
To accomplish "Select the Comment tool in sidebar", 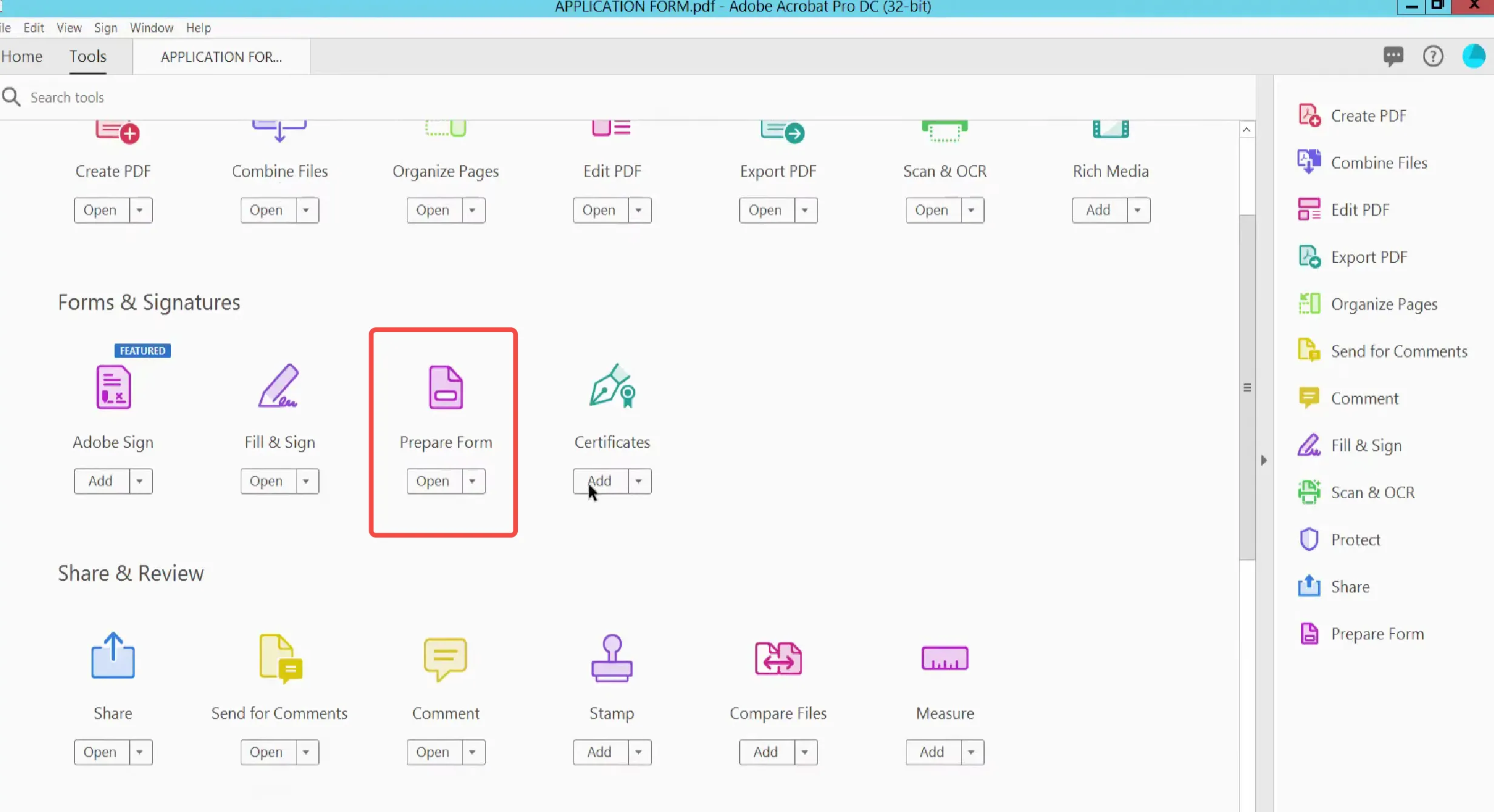I will click(x=1364, y=398).
